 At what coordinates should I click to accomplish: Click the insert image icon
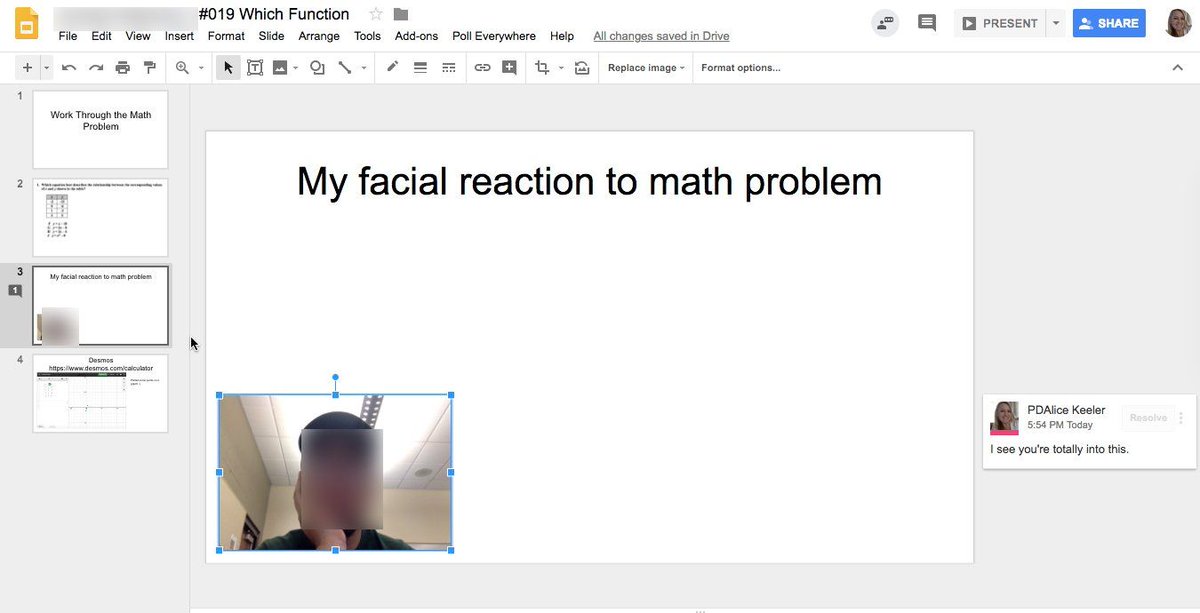pos(280,67)
